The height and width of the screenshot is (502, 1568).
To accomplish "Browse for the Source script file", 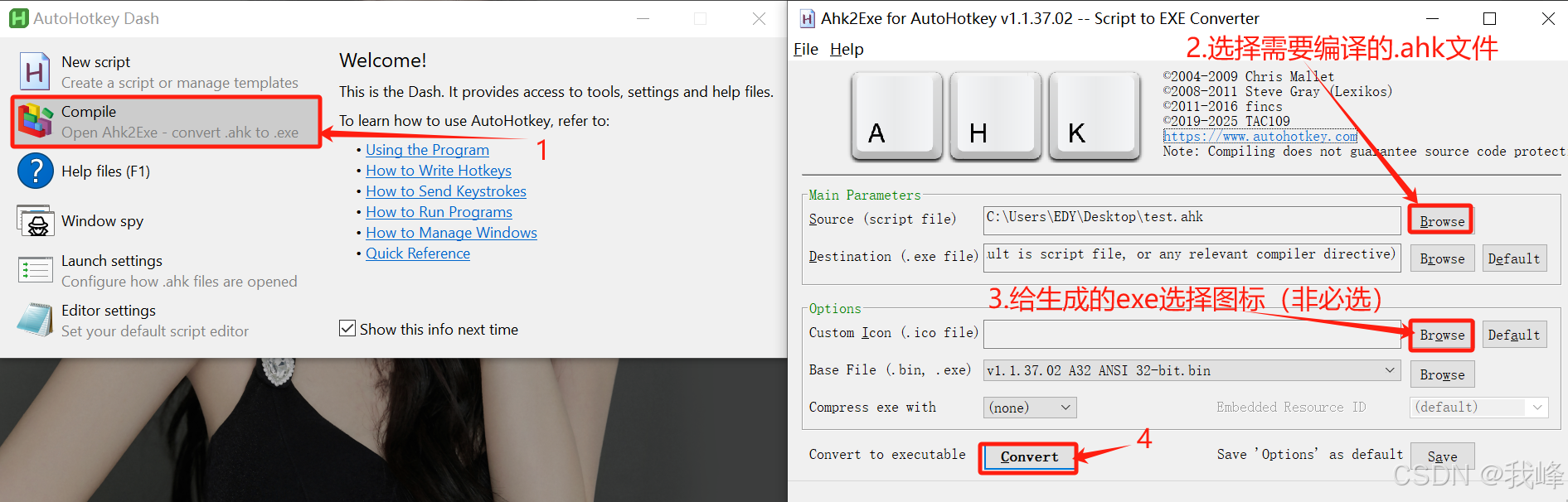I will 1442,220.
